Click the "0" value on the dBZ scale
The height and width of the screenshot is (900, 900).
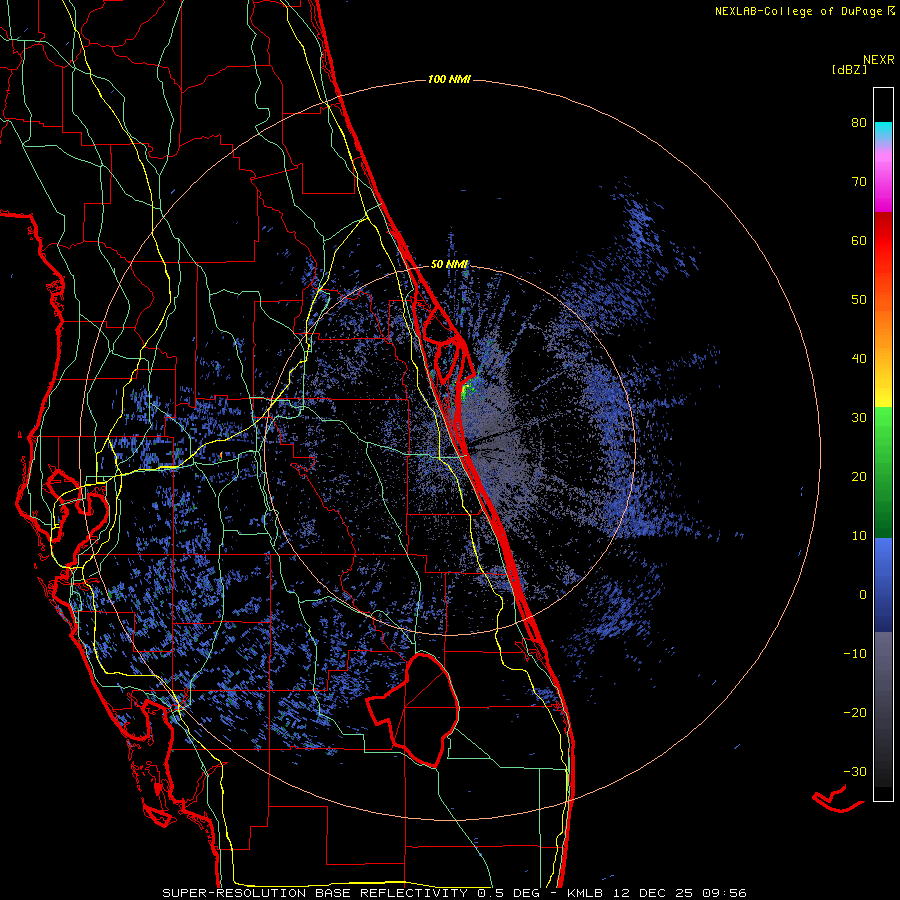coord(863,595)
